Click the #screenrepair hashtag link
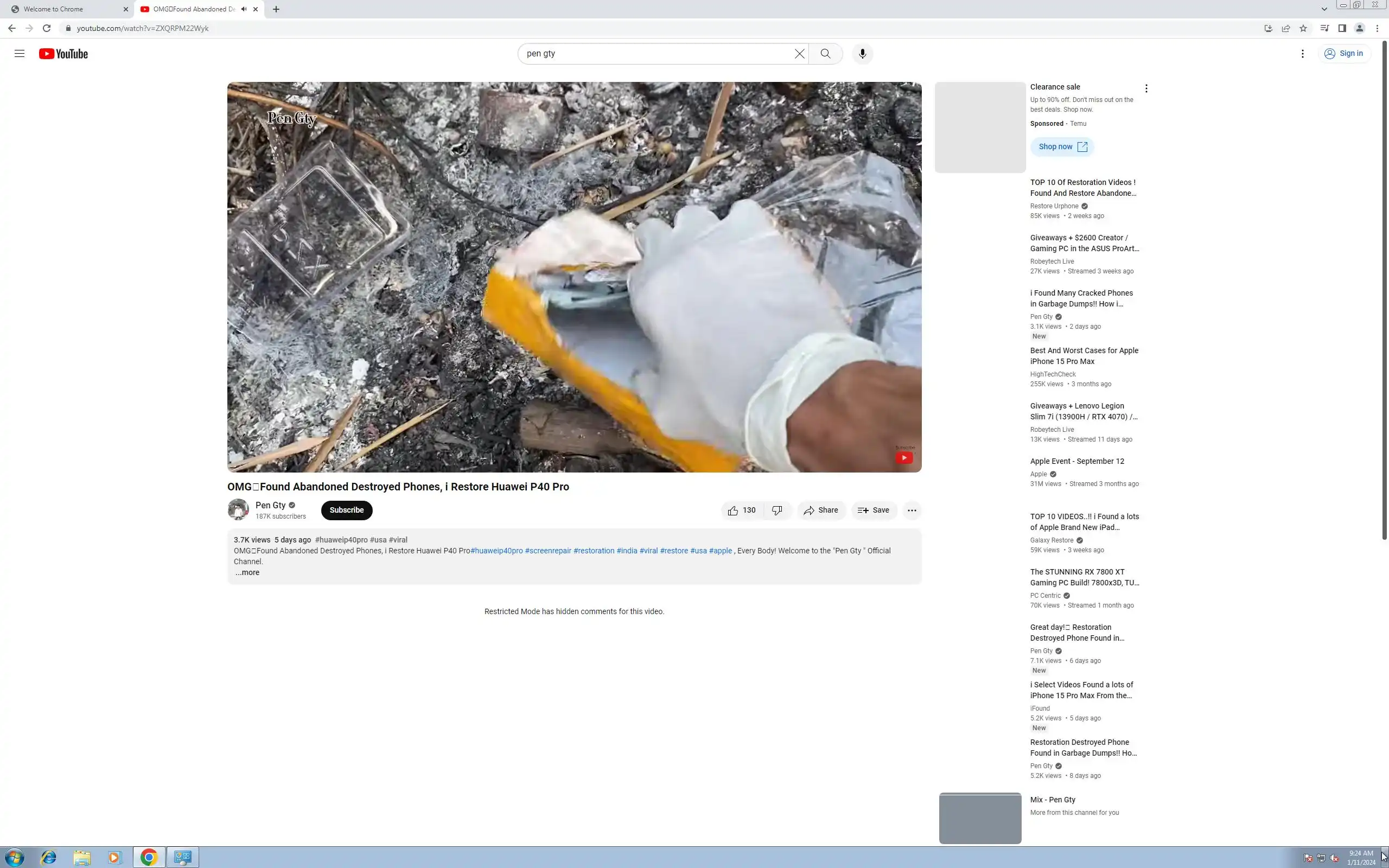The height and width of the screenshot is (868, 1389). point(547,551)
